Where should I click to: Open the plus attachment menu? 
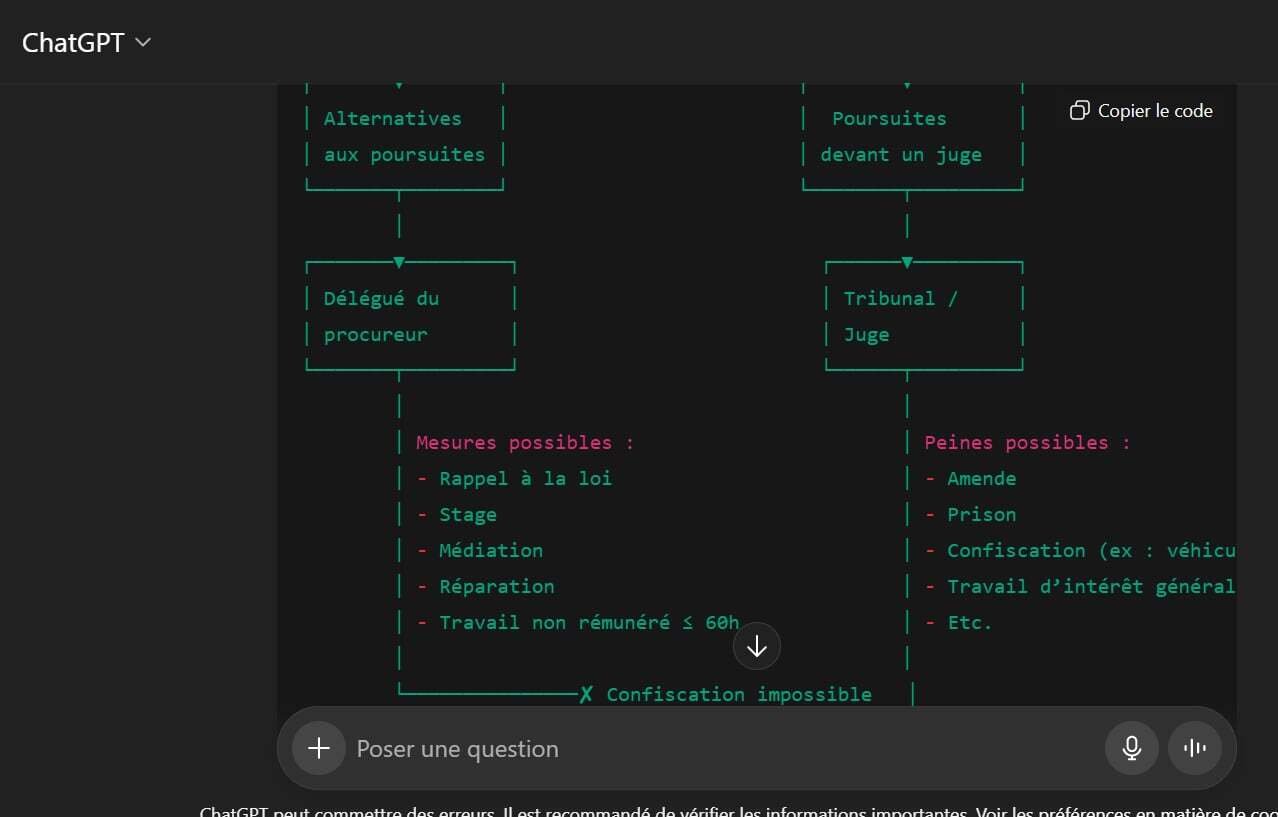319,748
